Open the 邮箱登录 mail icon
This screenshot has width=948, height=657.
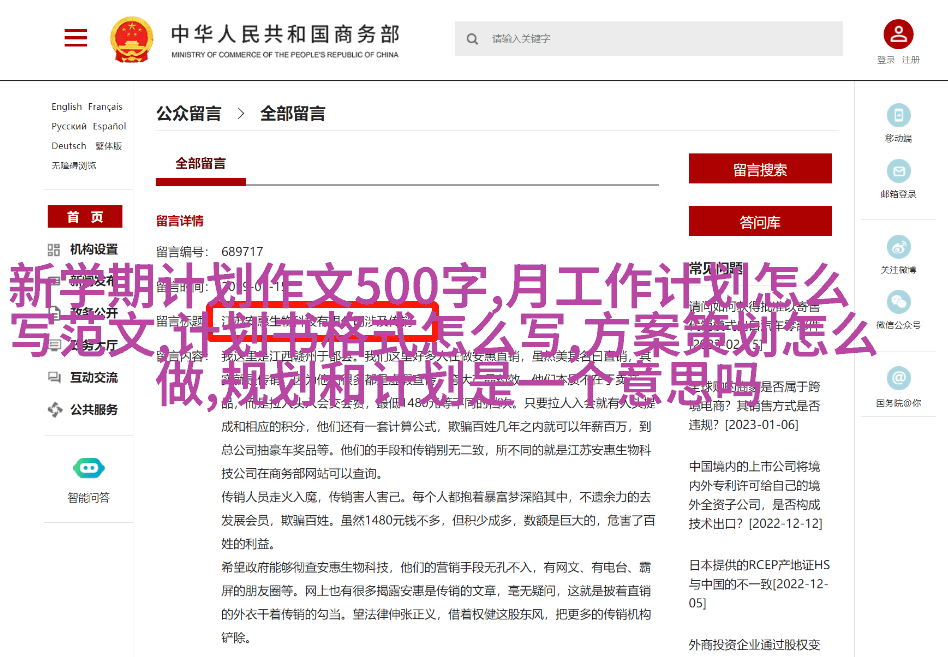[x=898, y=171]
